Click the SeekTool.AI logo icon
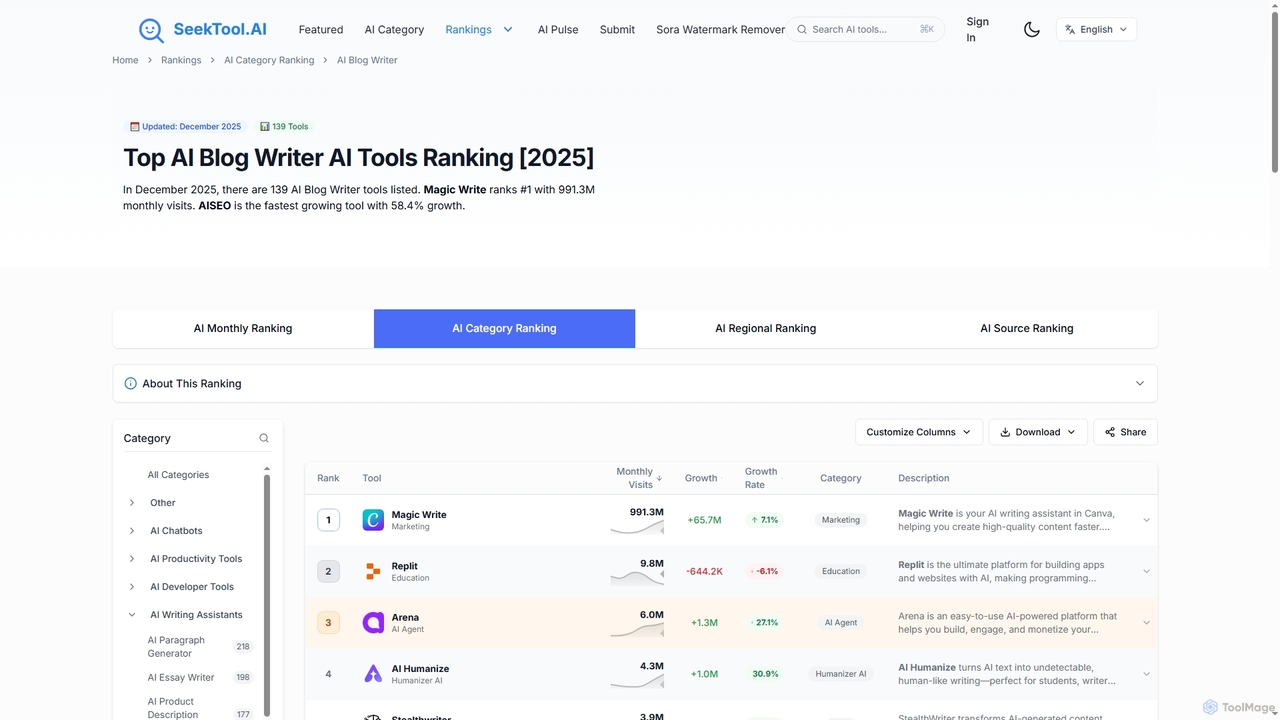This screenshot has width=1280, height=720. (151, 30)
